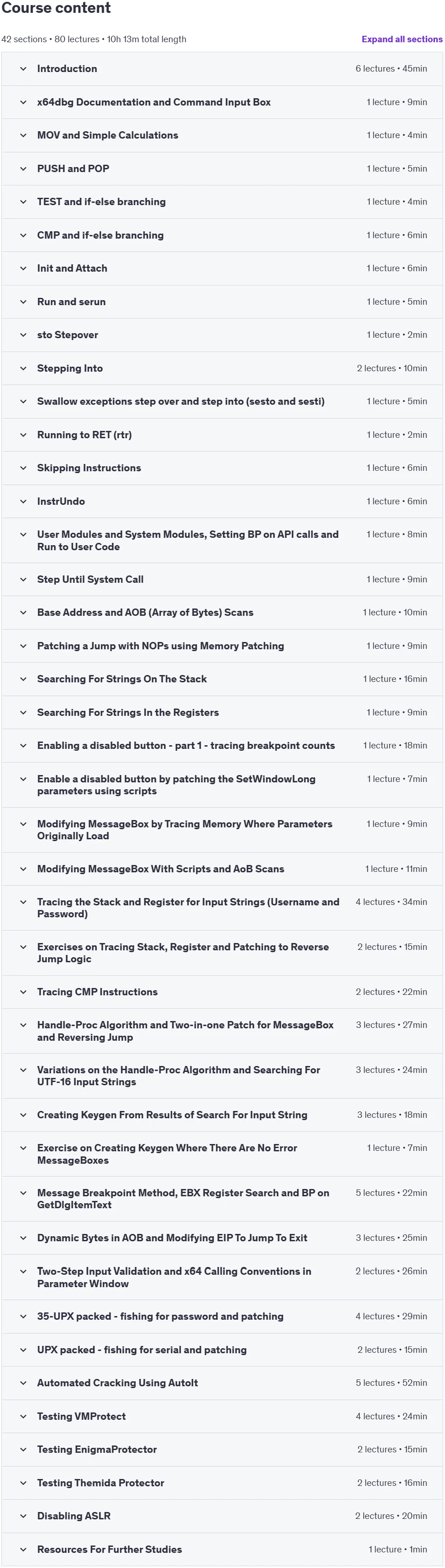Open Creating Keygen From Results section title
The height and width of the screenshot is (1568, 445).
coord(172,1115)
